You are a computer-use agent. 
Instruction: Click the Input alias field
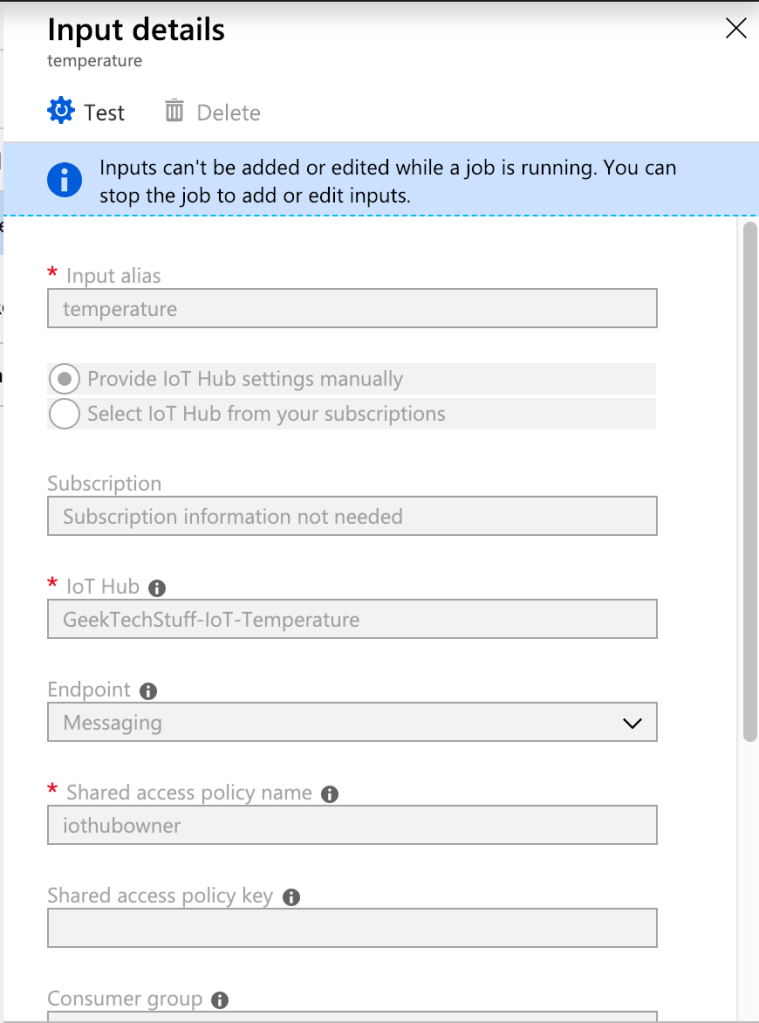(x=352, y=308)
